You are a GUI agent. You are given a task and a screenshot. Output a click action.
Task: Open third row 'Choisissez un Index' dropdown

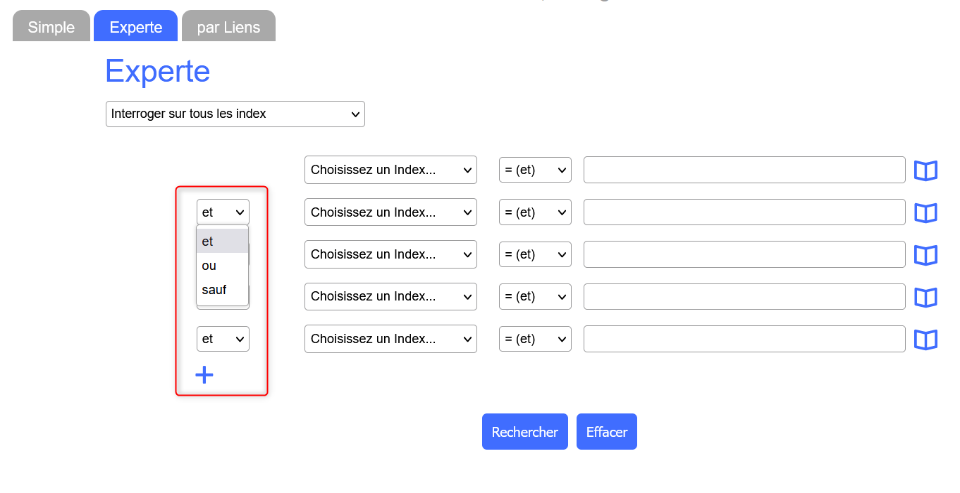click(390, 255)
